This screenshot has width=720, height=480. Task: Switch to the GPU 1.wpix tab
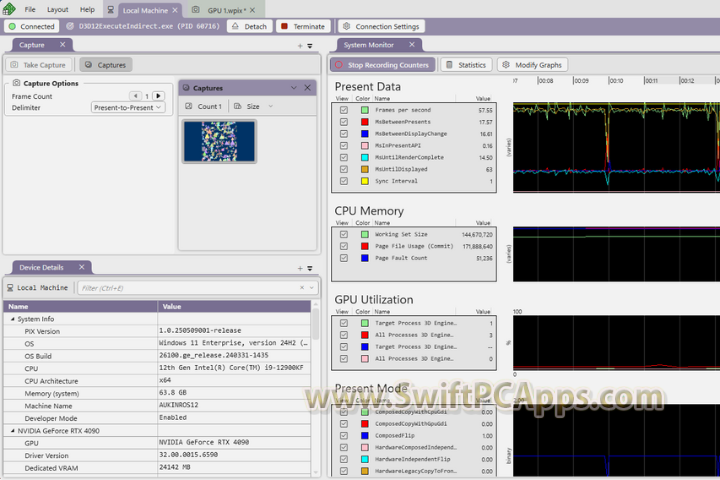[x=227, y=9]
